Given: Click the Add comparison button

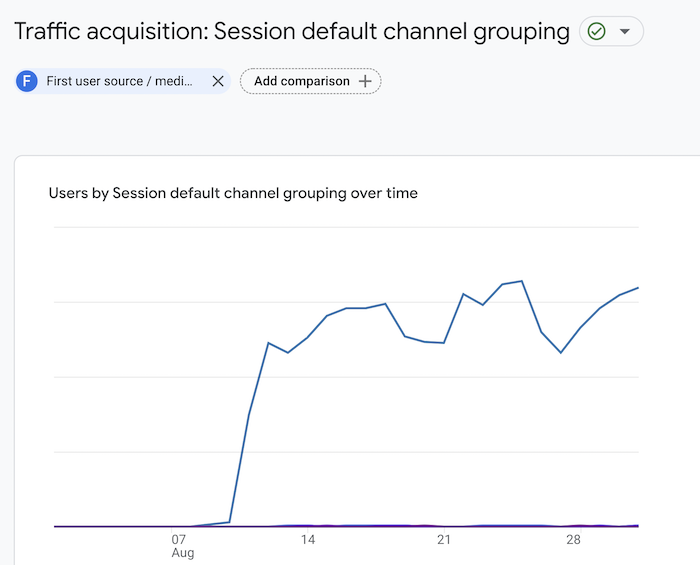Looking at the screenshot, I should tap(301, 81).
